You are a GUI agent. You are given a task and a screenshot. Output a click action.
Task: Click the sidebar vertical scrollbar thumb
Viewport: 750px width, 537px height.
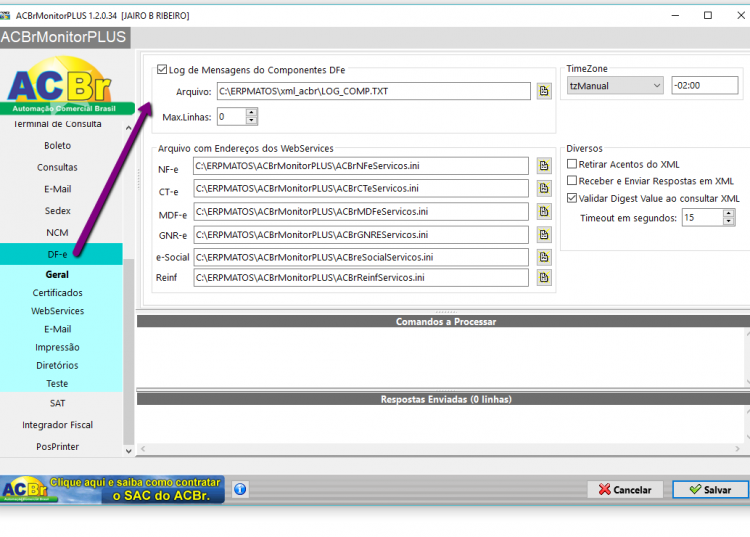tap(128, 351)
